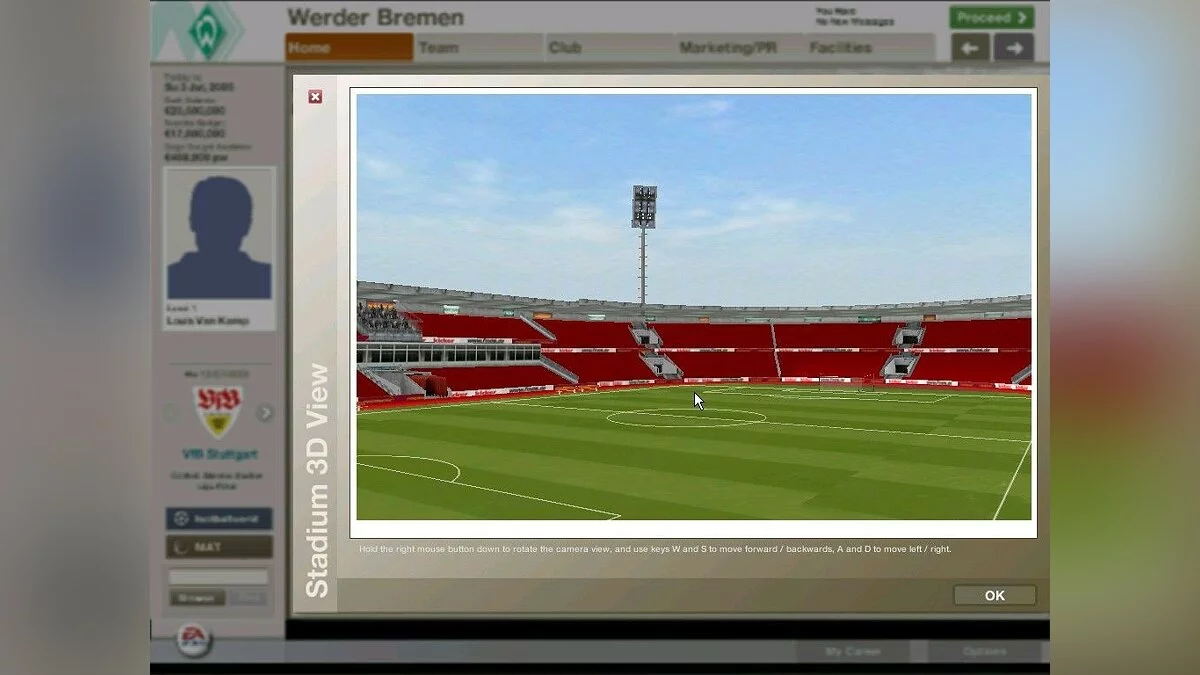Click the VfB Stuttgart opponent name

point(219,454)
